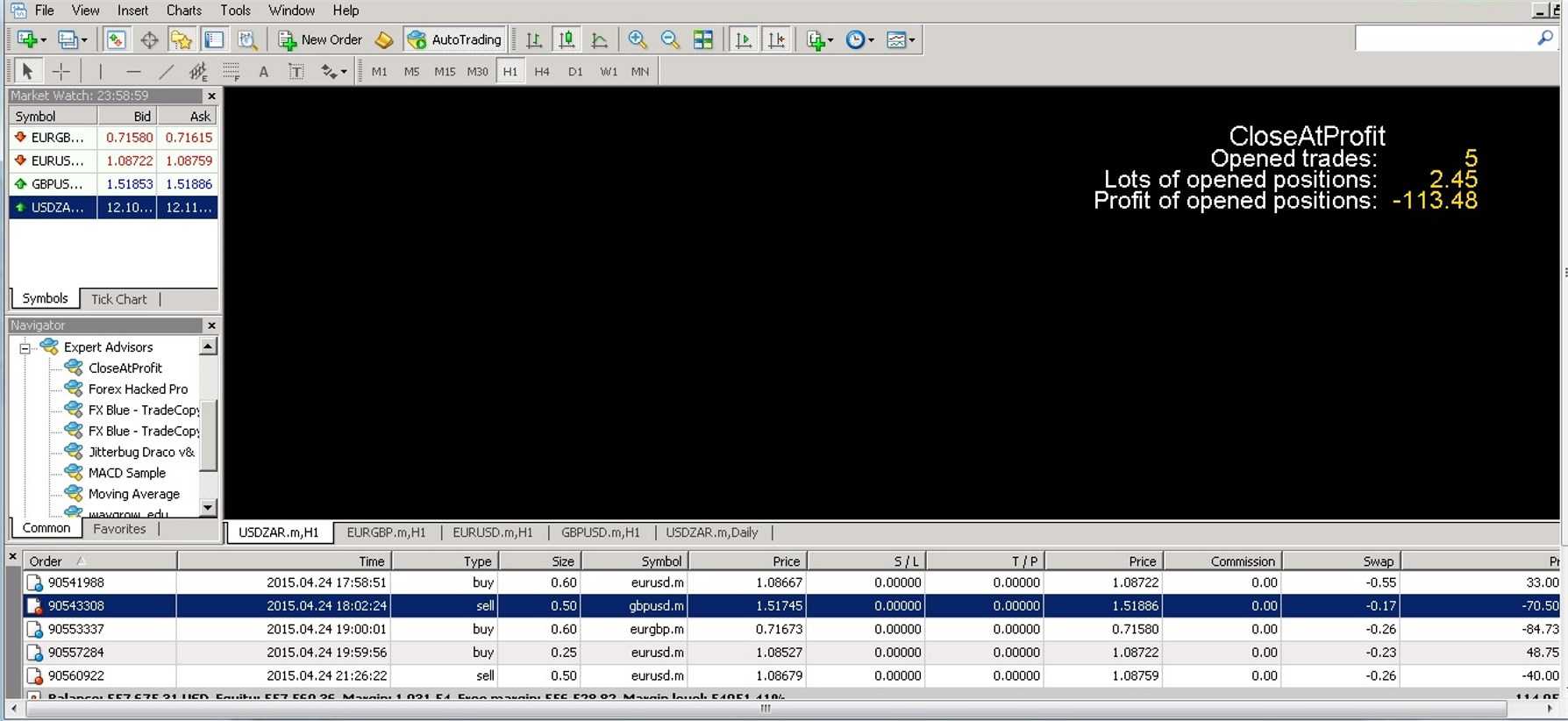
Task: Open the USDZAR.m,Daily chart tab
Action: [x=712, y=532]
